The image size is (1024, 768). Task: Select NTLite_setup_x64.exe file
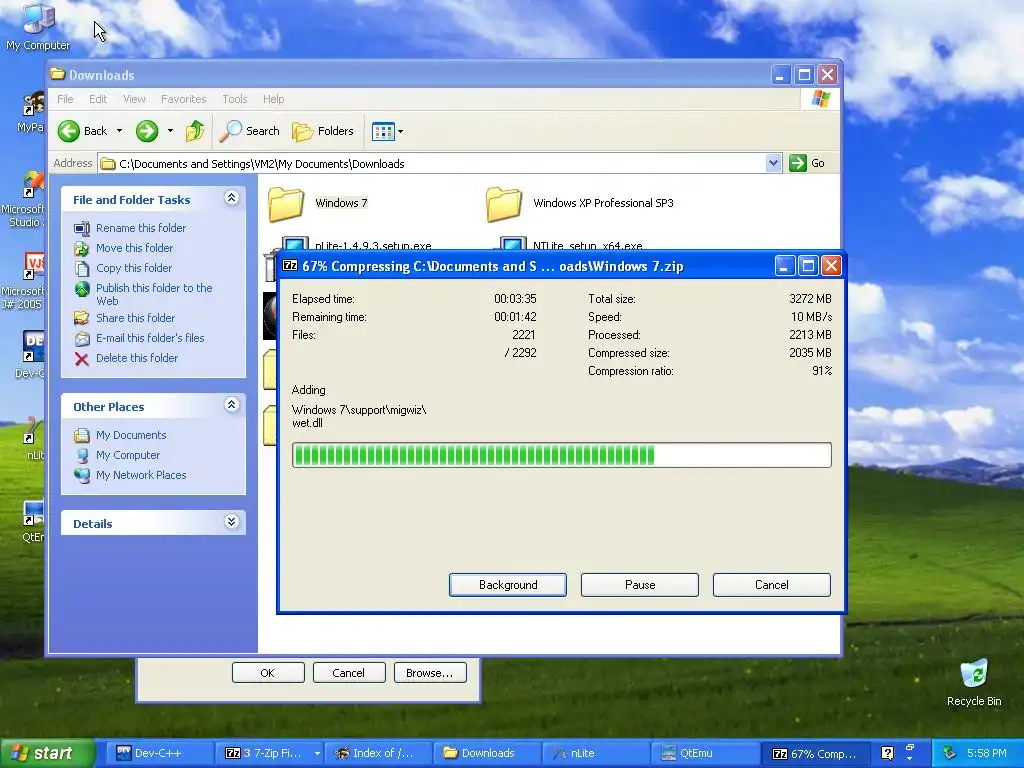click(587, 246)
